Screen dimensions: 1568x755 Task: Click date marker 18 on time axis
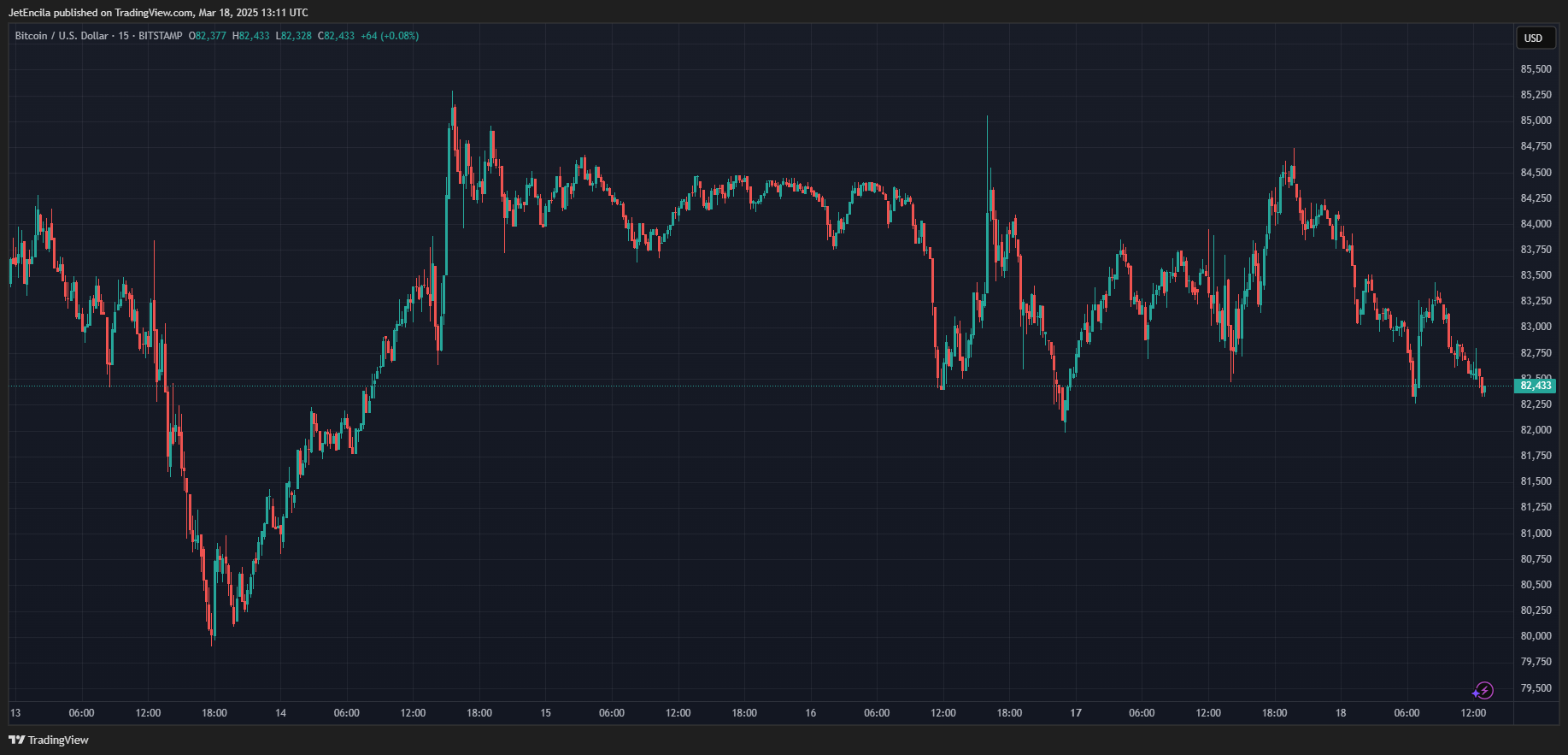coord(1341,713)
